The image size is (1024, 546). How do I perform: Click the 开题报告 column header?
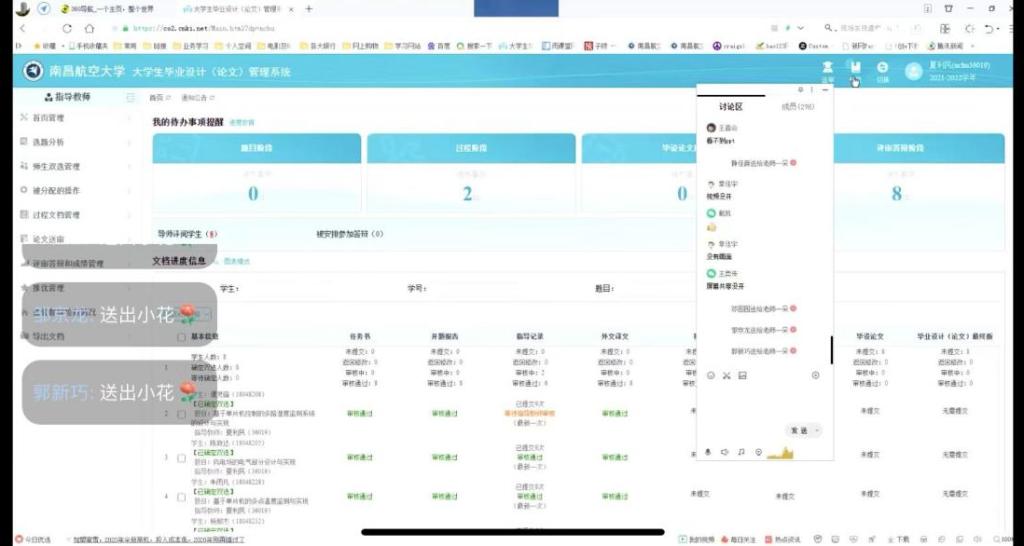tap(445, 337)
